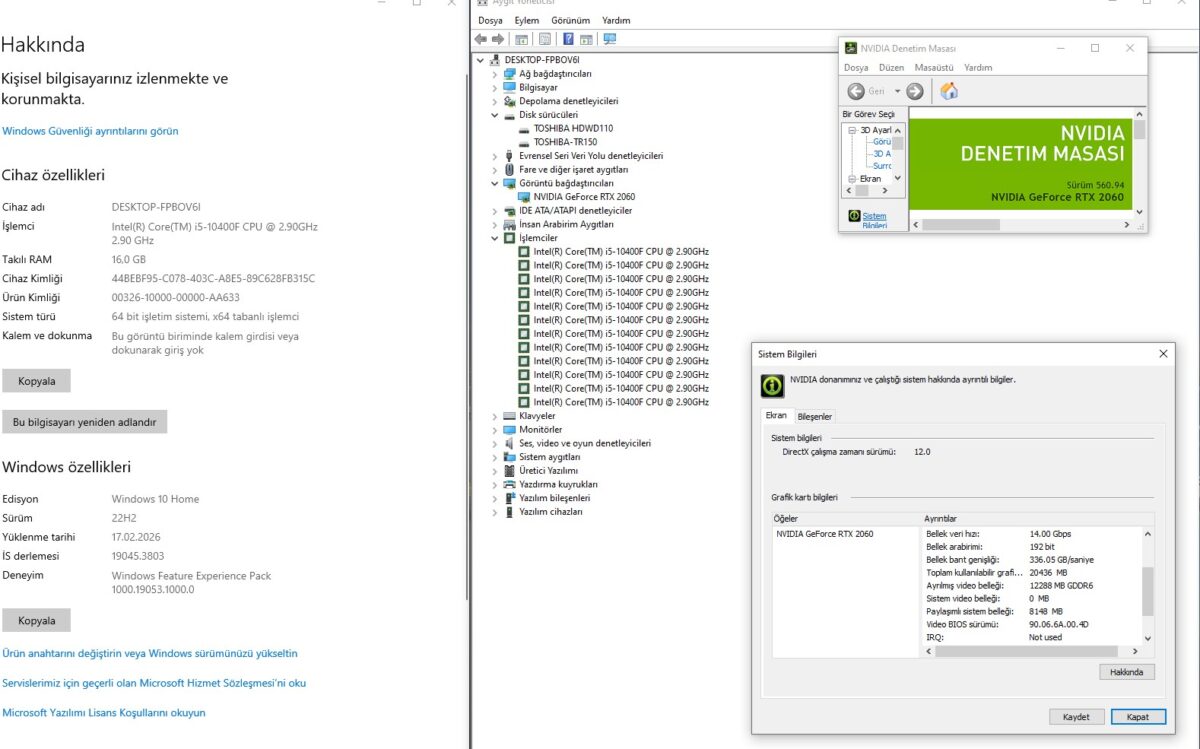1200x749 pixels.
Task: Toggle the console tree pane icon in Device Manager
Action: click(x=521, y=39)
